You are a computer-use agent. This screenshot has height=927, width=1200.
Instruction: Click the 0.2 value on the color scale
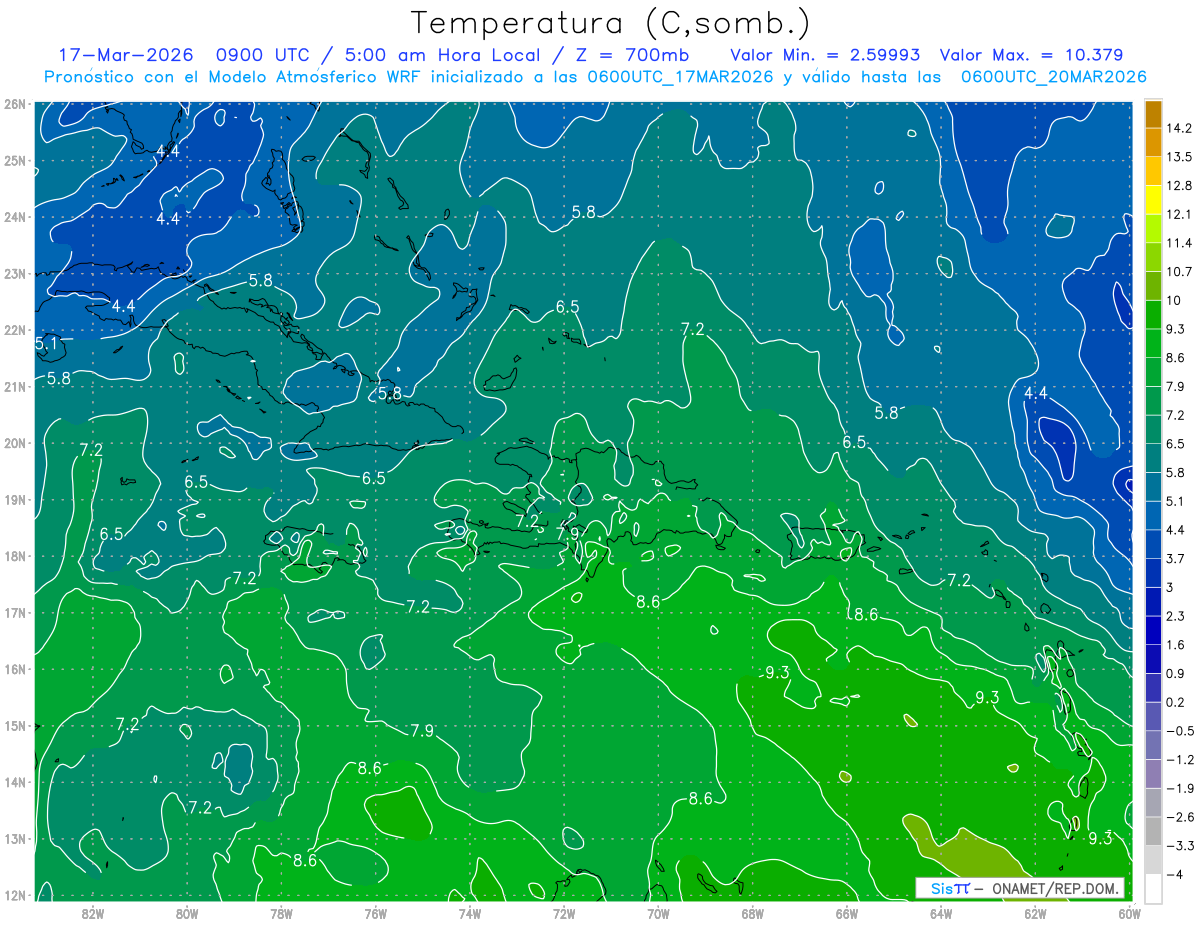[1176, 703]
